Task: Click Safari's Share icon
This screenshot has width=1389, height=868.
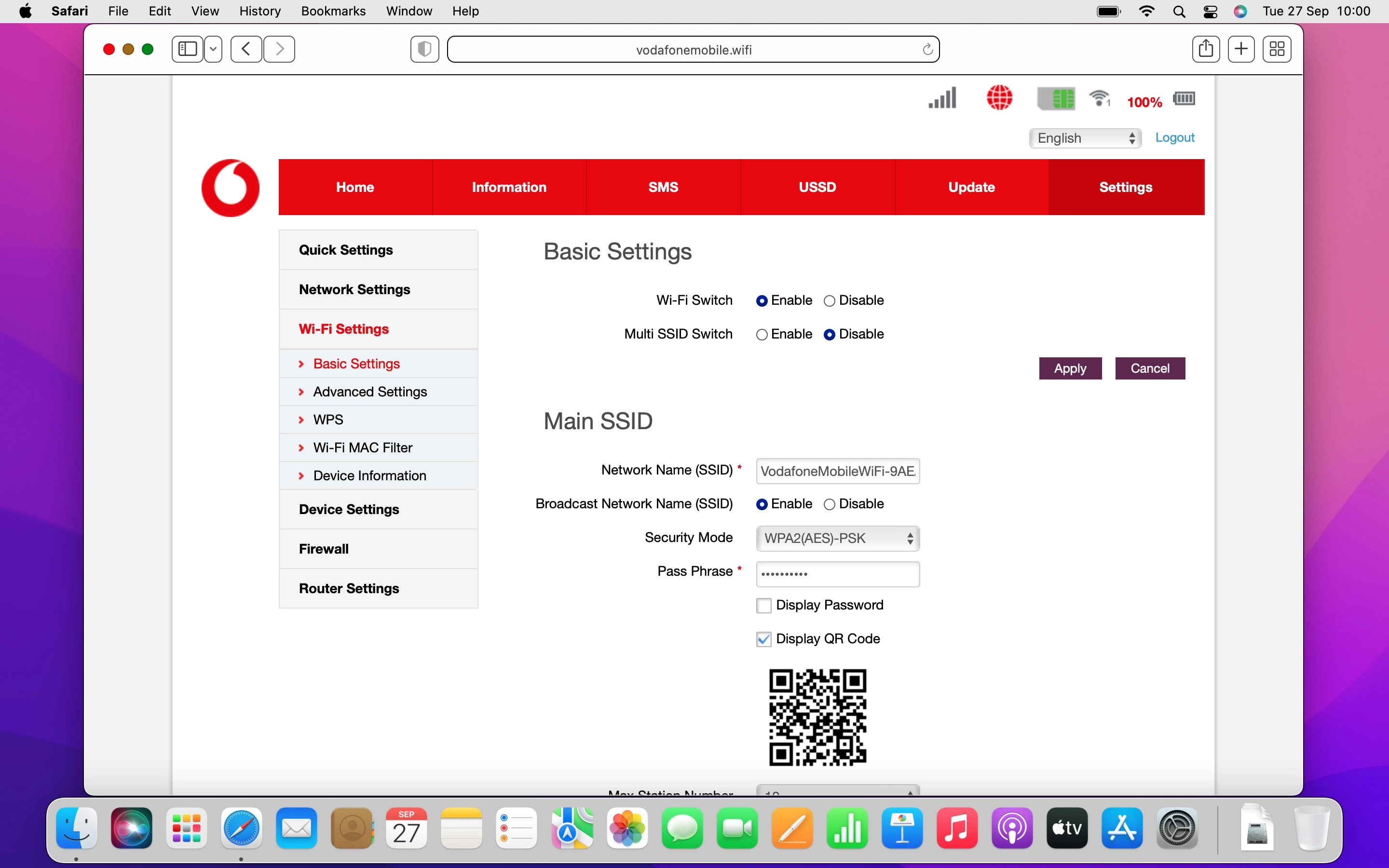Action: coord(1205,49)
